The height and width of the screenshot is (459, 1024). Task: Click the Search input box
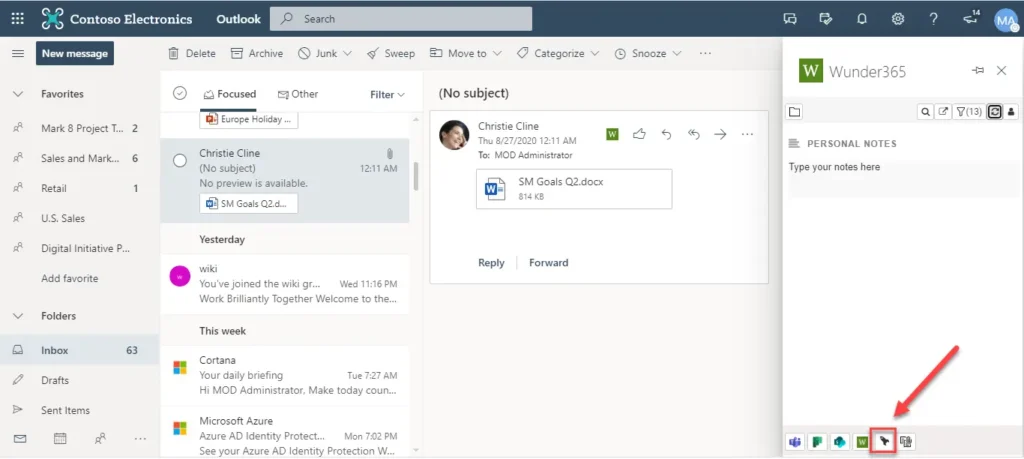pyautogui.click(x=410, y=18)
